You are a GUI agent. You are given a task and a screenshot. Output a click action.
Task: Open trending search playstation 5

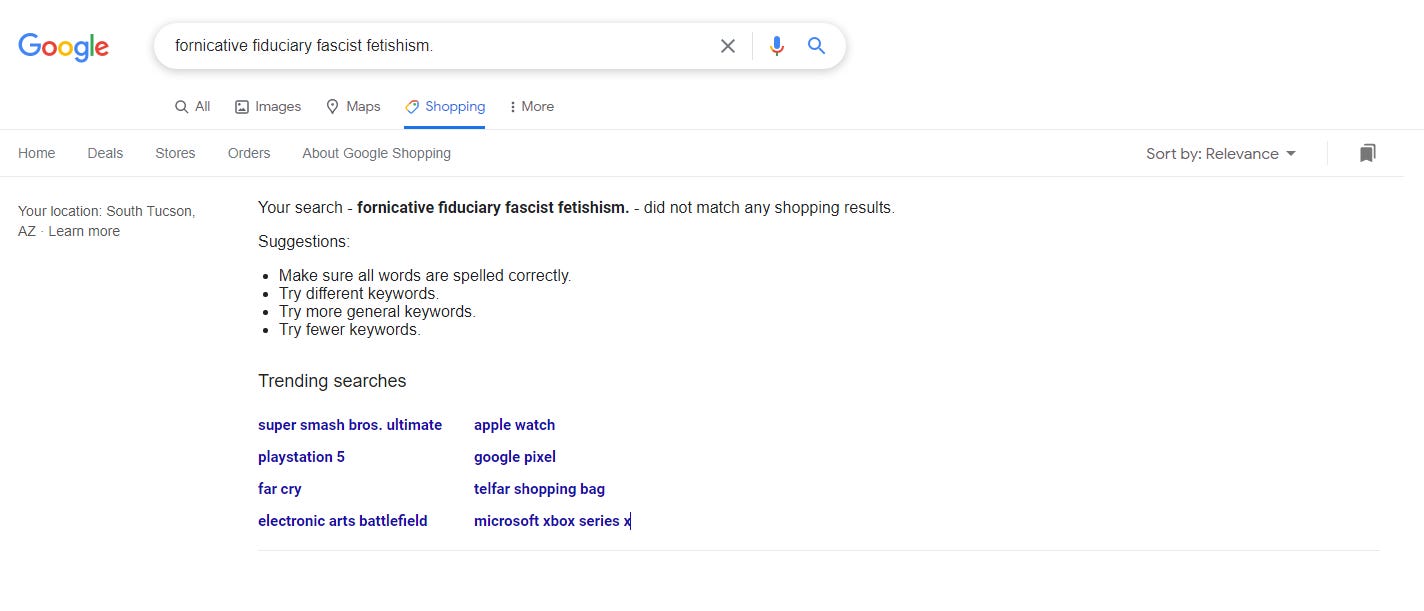(x=301, y=457)
